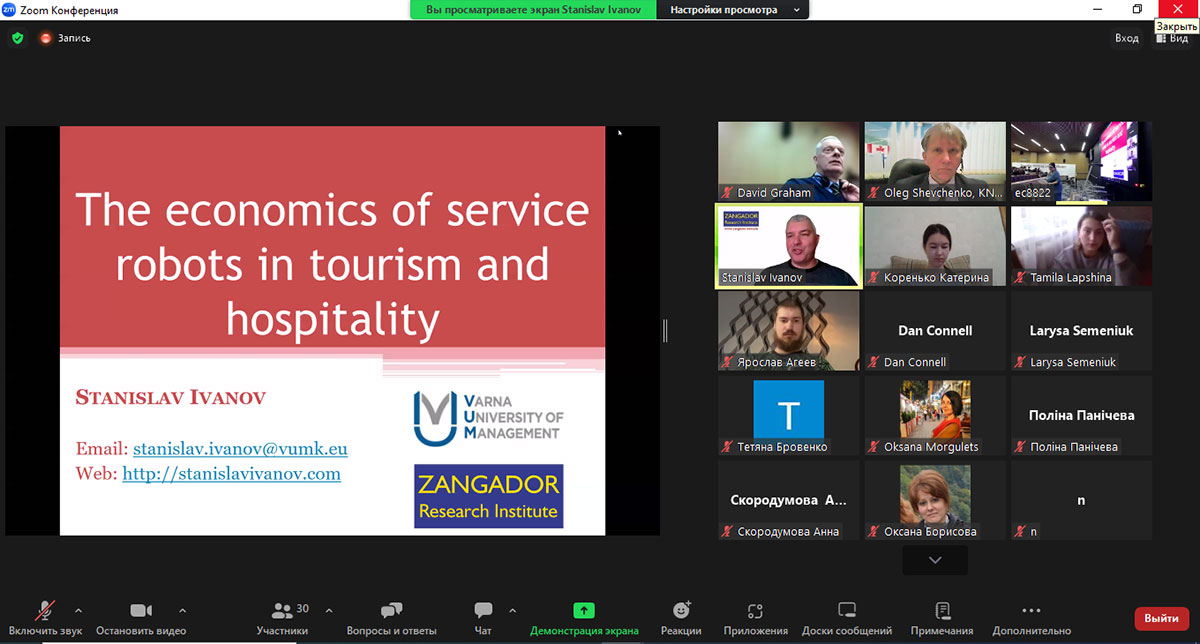This screenshot has width=1200, height=644.
Task: Select Скородумова Анна participant tile
Action: coord(789,500)
